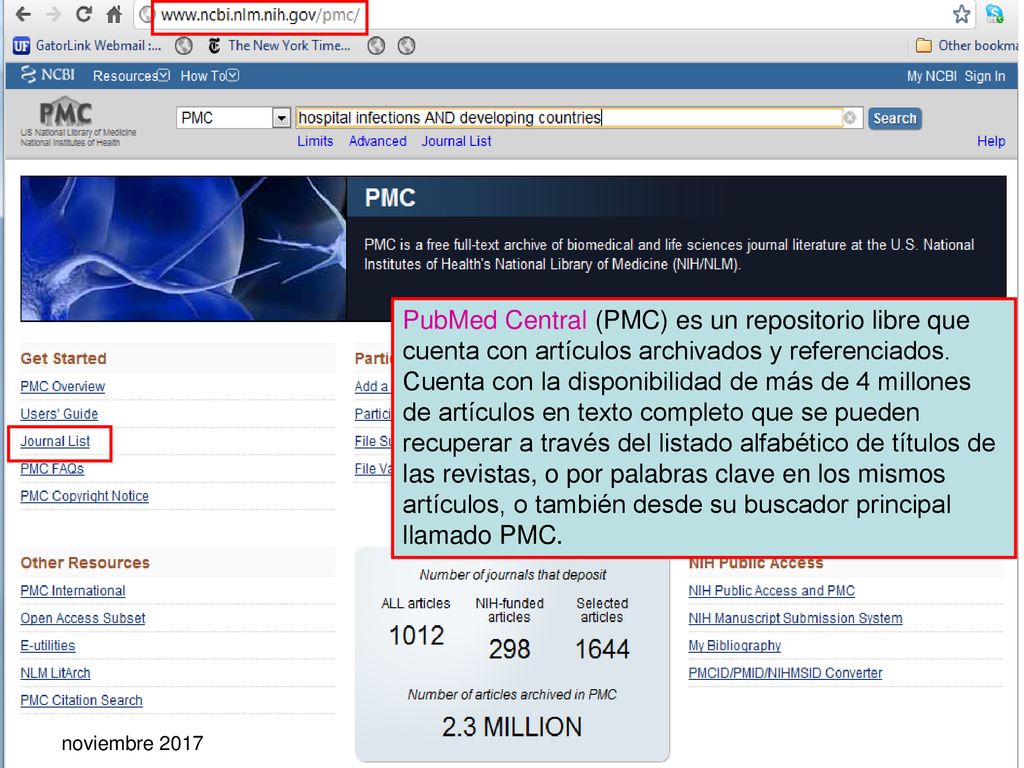Click the browser forward arrow

pos(54,14)
